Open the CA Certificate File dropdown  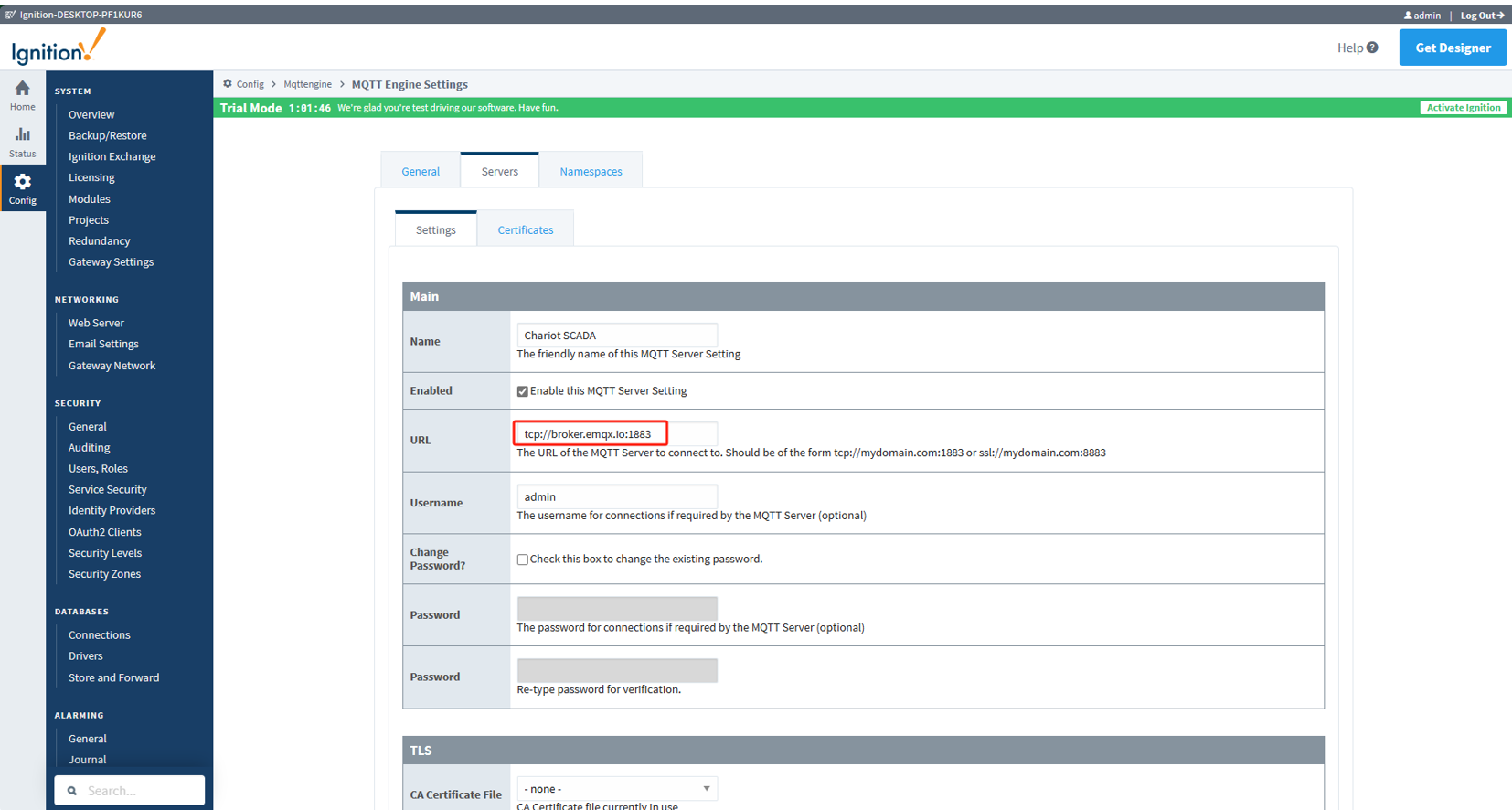point(617,788)
